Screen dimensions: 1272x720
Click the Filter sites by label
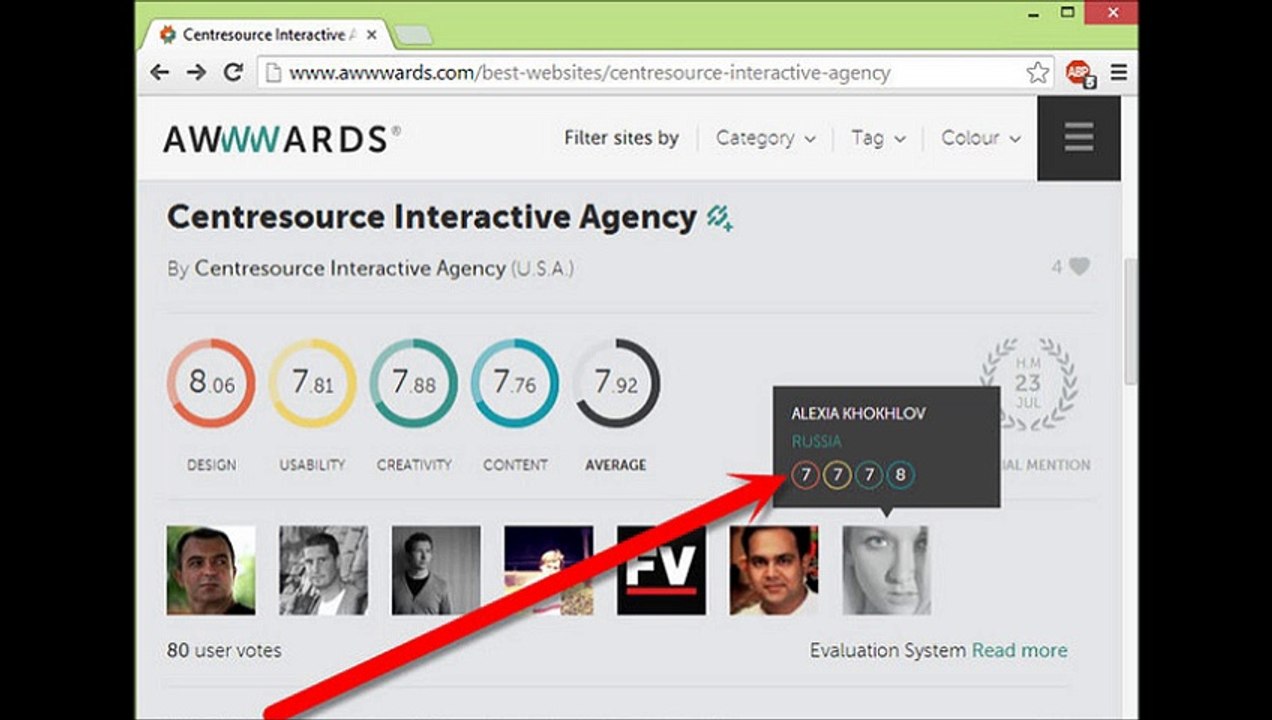[x=621, y=138]
